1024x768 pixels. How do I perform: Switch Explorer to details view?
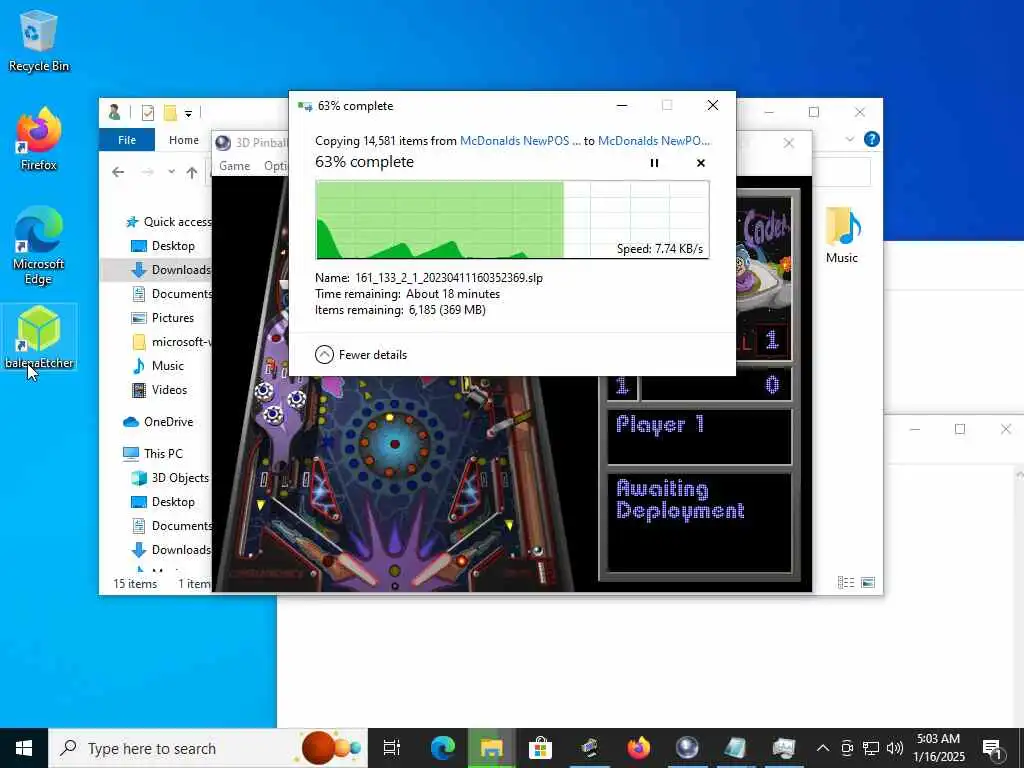pyautogui.click(x=846, y=583)
